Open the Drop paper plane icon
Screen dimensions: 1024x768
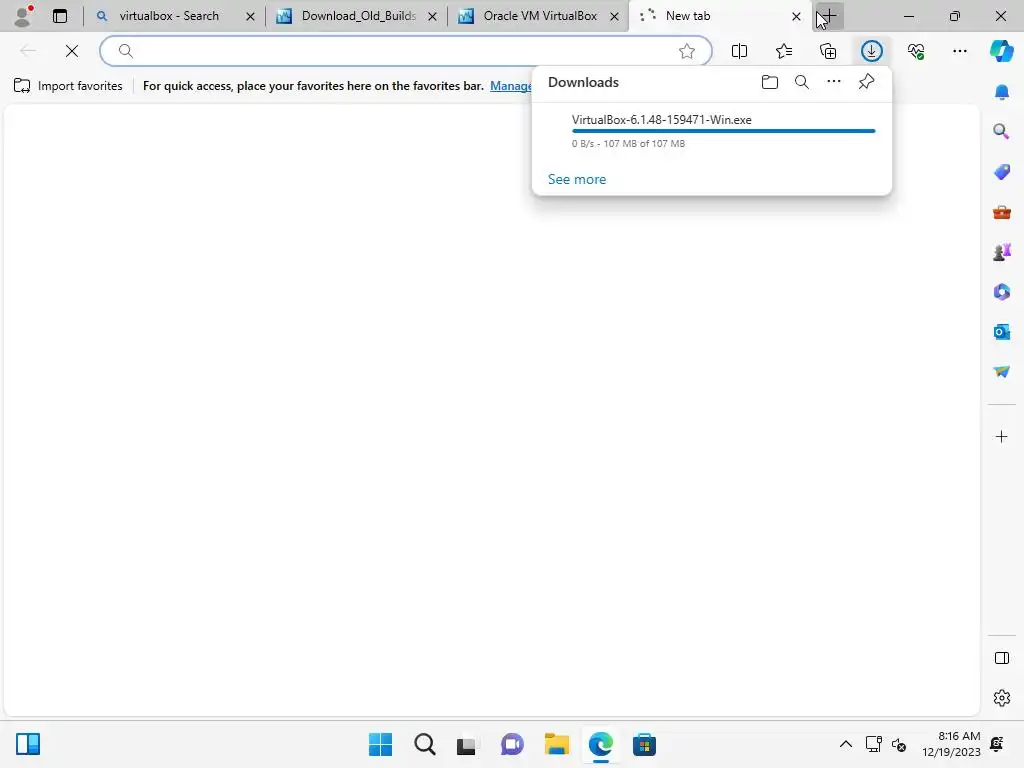(1001, 372)
